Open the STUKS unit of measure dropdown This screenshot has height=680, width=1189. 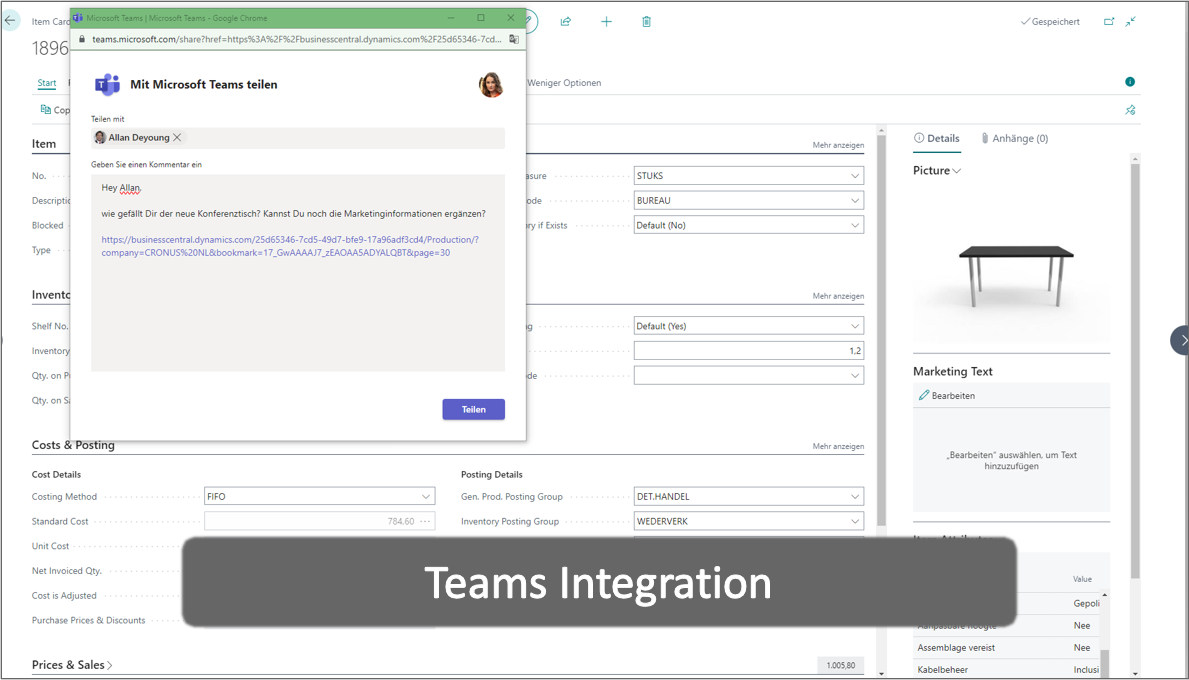[x=855, y=175]
